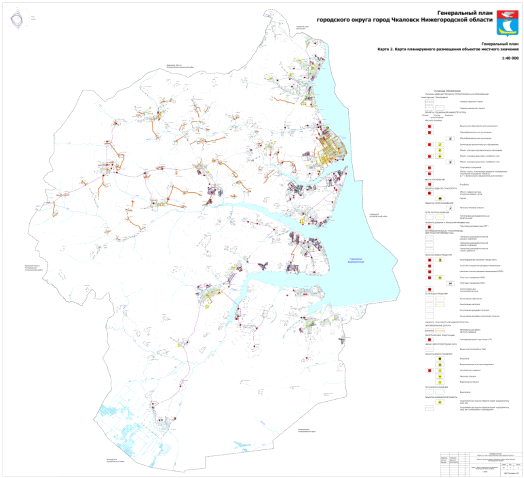The image size is (524, 478).
Task: Click the 'Карта 2' map subtitle line
Action: click(x=448, y=49)
